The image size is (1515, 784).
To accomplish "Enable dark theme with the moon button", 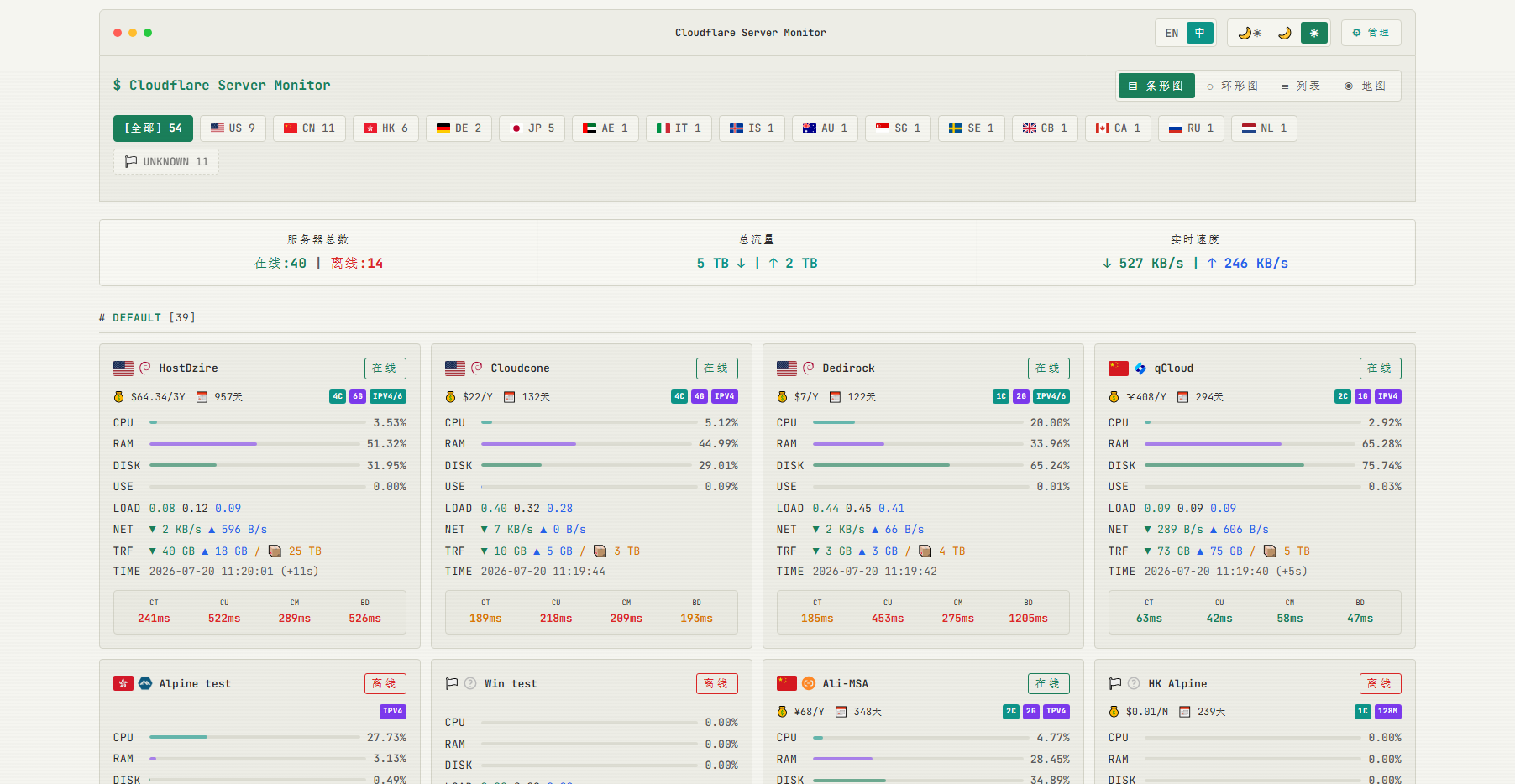I will [1284, 33].
